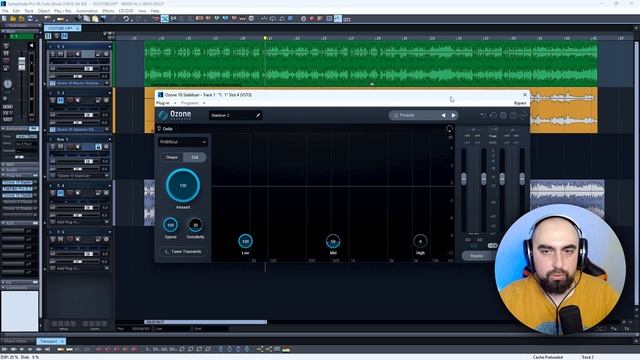This screenshot has width=640, height=360.
Task: Open the Track menu
Action: click(x=29, y=11)
